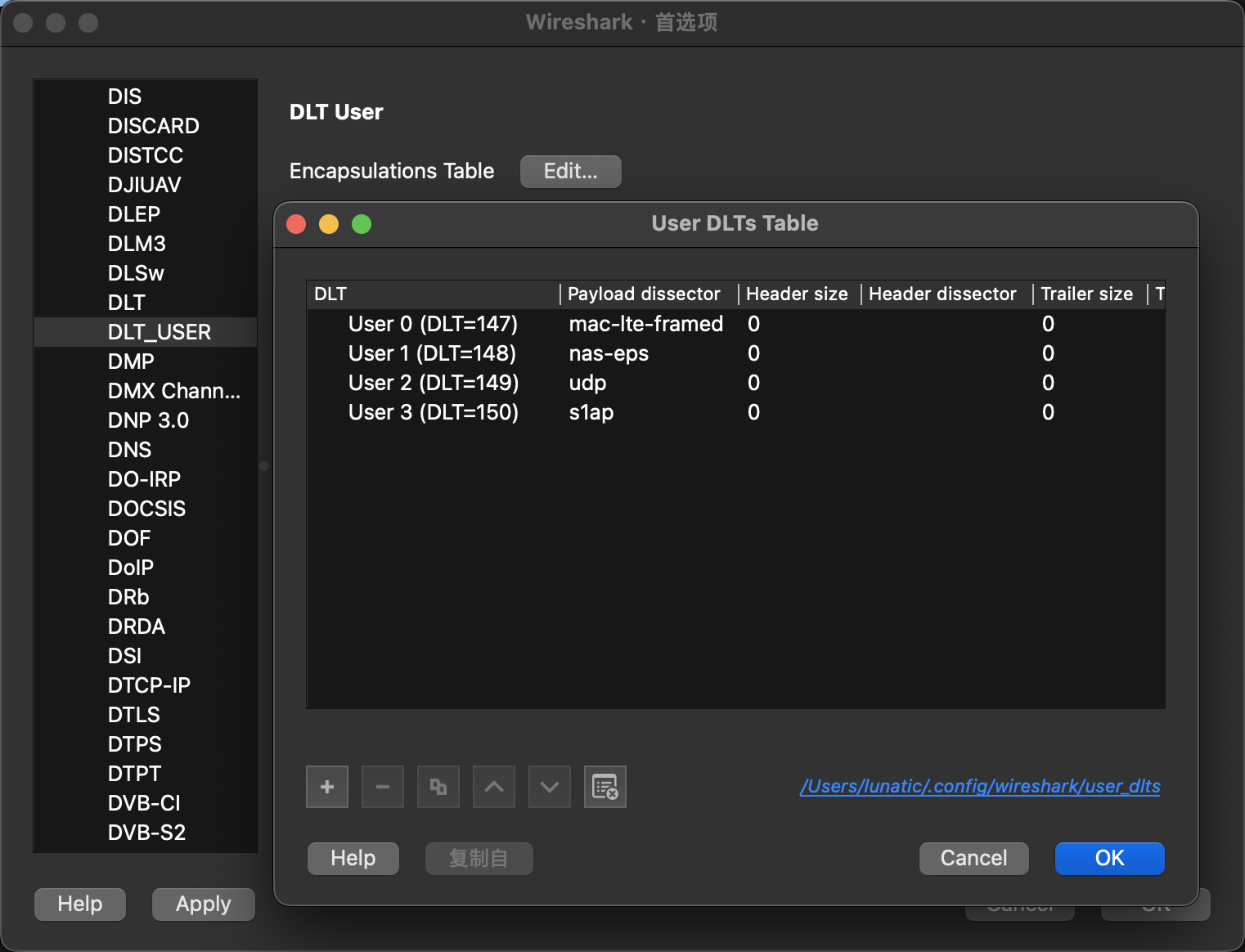The width and height of the screenshot is (1245, 952).
Task: Select DTPT in the protocol list
Action: 146,774
